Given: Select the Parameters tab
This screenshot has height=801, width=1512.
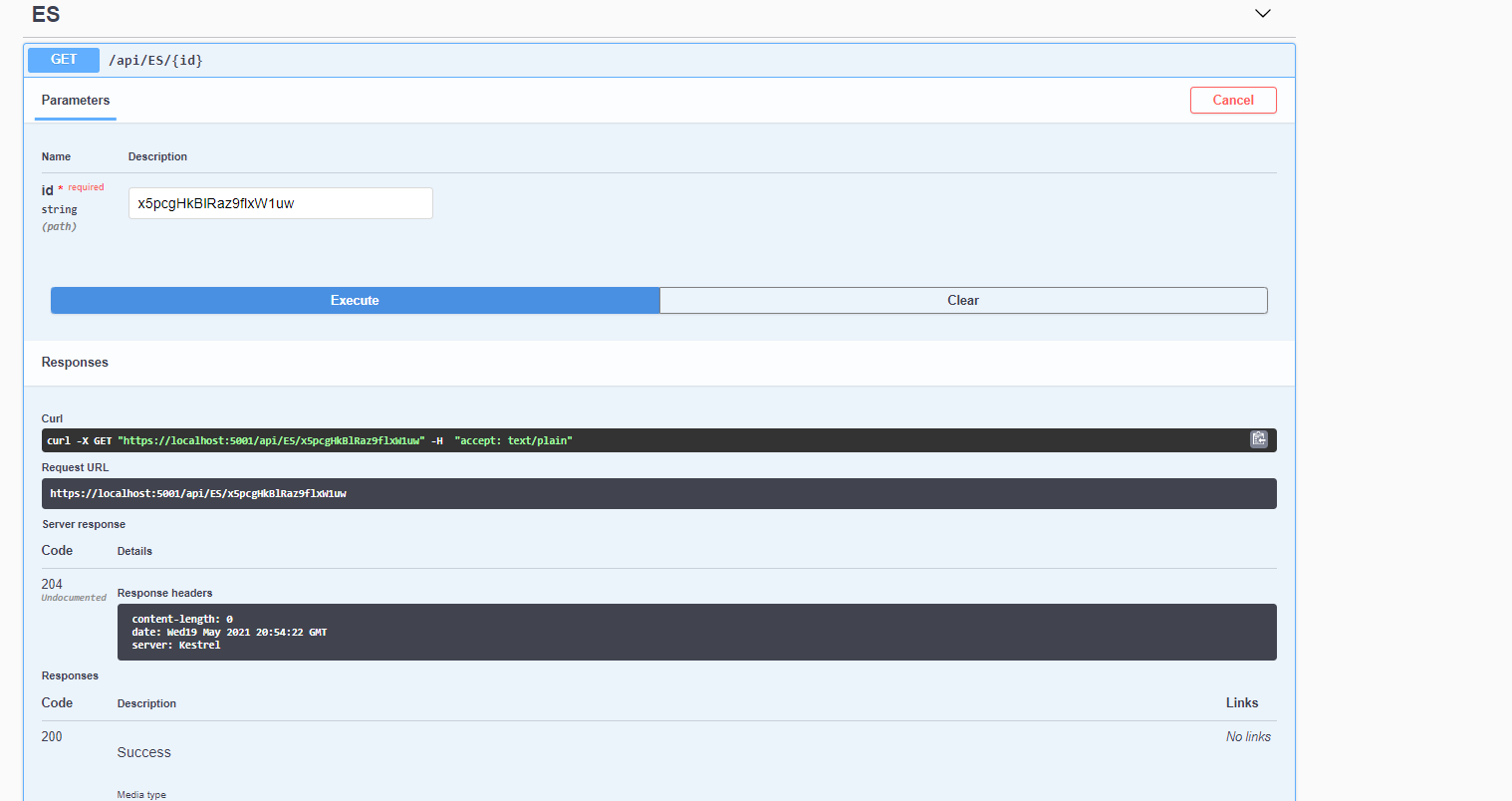Looking at the screenshot, I should tap(76, 101).
